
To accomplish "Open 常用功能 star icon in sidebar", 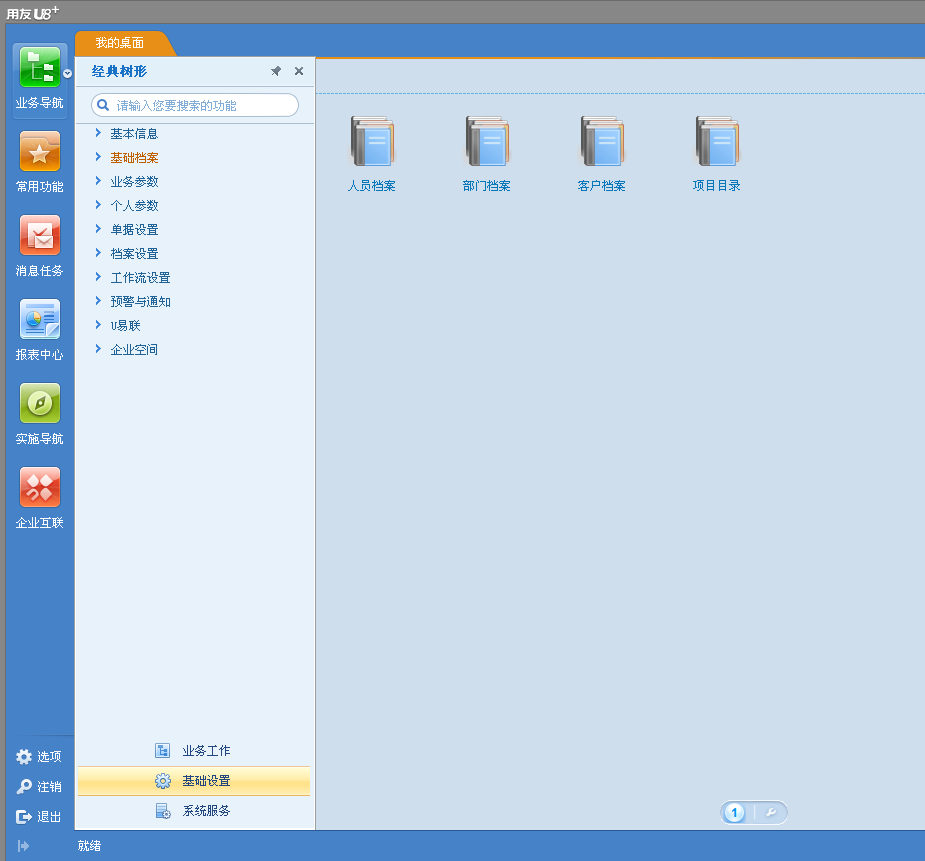I will [x=40, y=153].
